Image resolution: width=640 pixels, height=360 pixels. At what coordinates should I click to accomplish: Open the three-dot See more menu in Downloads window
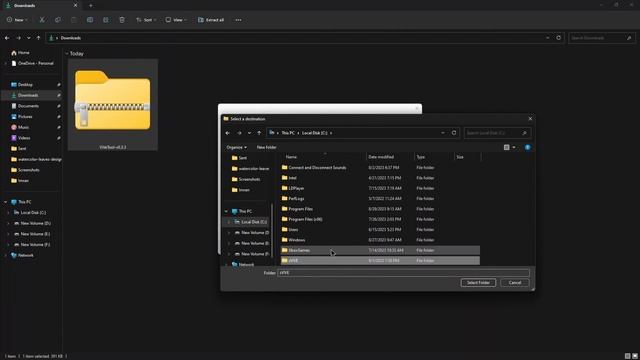(238, 20)
